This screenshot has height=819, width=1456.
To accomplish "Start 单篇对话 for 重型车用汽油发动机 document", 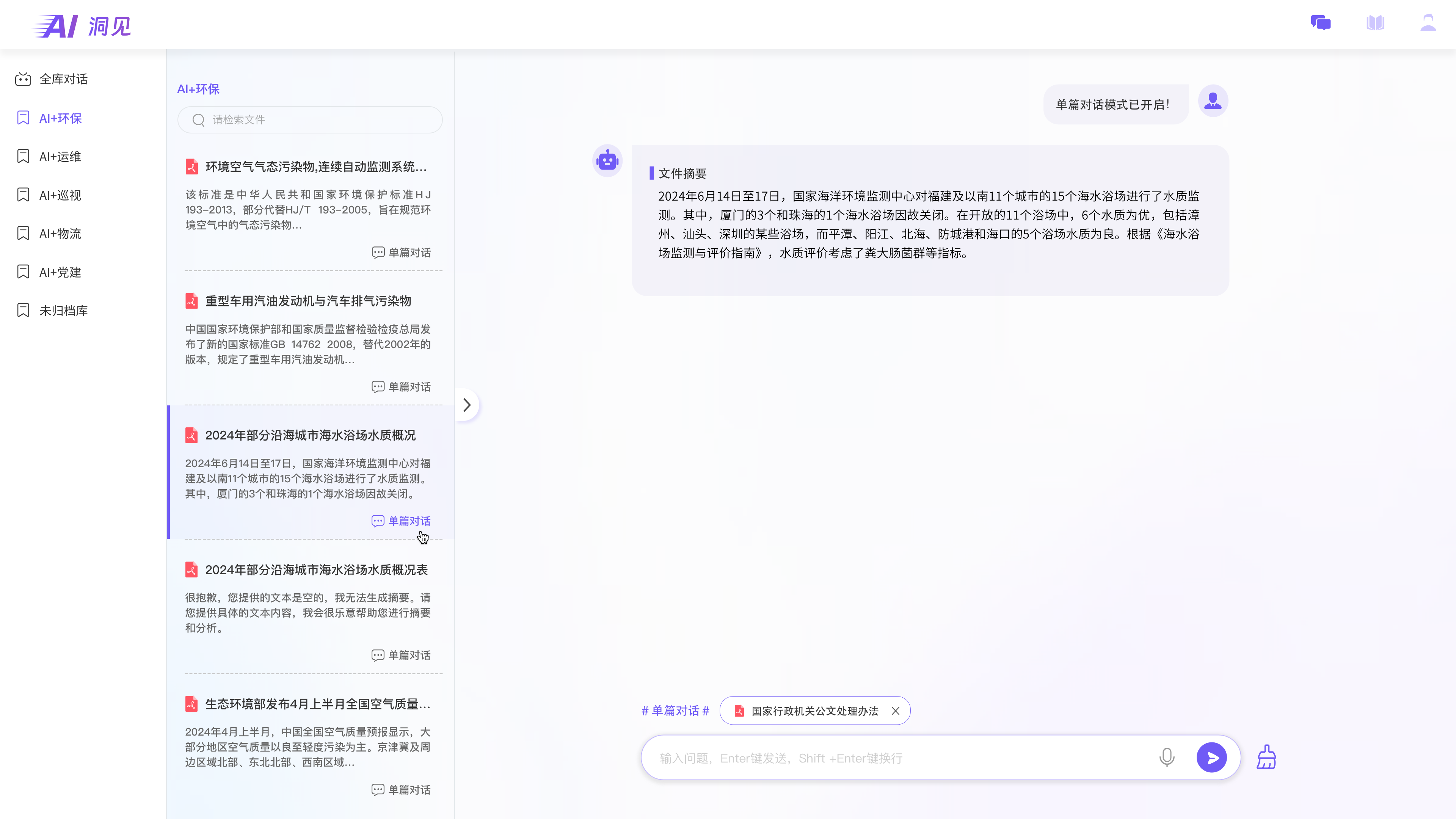I will (x=401, y=387).
